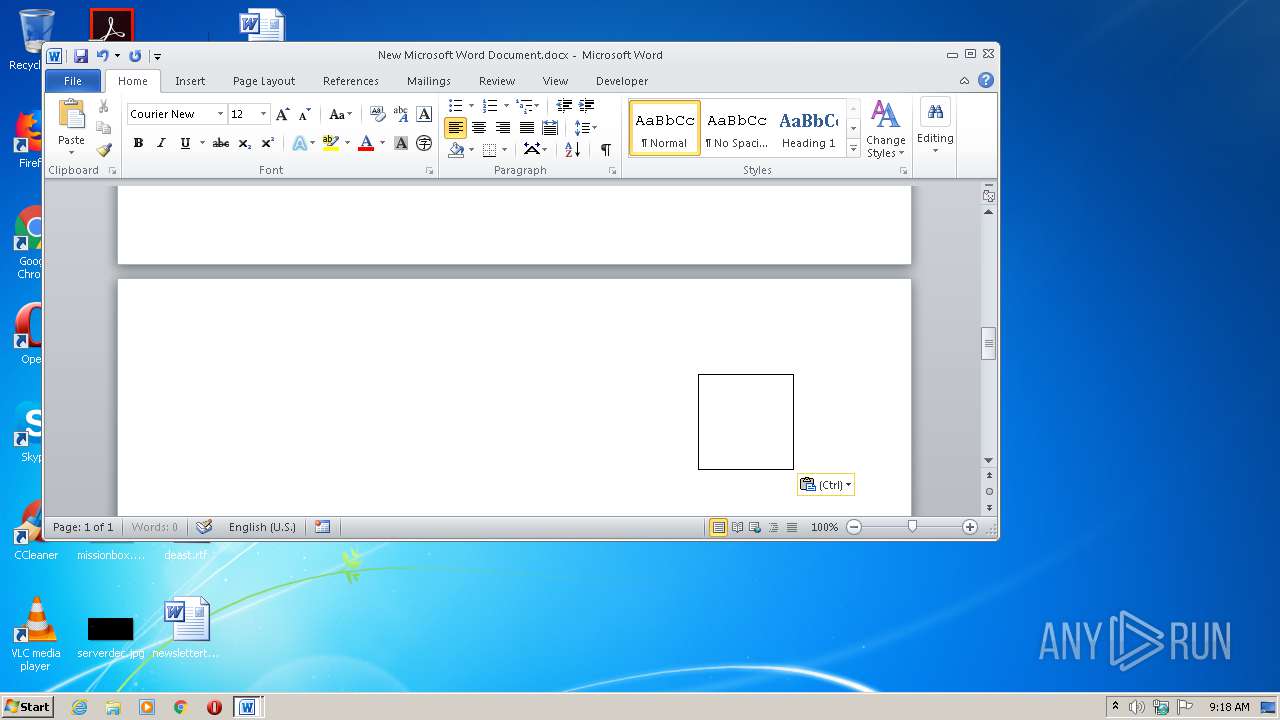This screenshot has height=720, width=1280.
Task: Click the Page: 1 of 1 status
Action: 83,527
